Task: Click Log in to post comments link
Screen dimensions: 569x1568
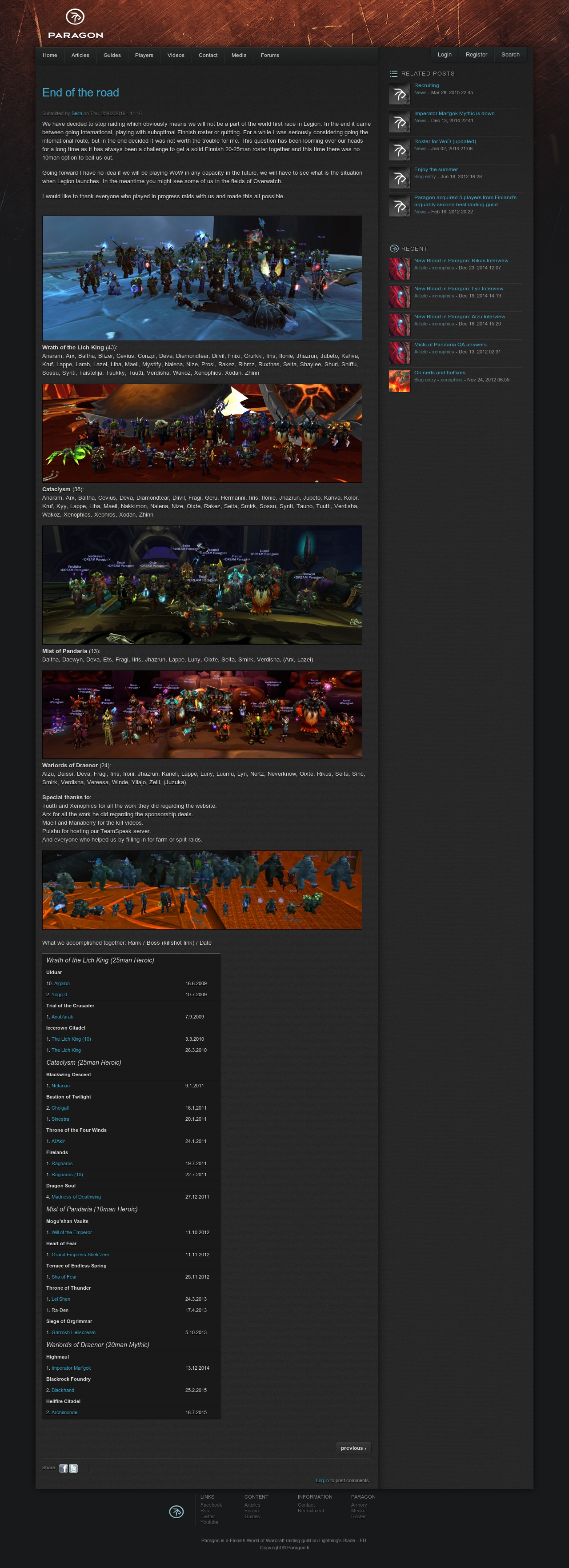Action: point(322,1480)
